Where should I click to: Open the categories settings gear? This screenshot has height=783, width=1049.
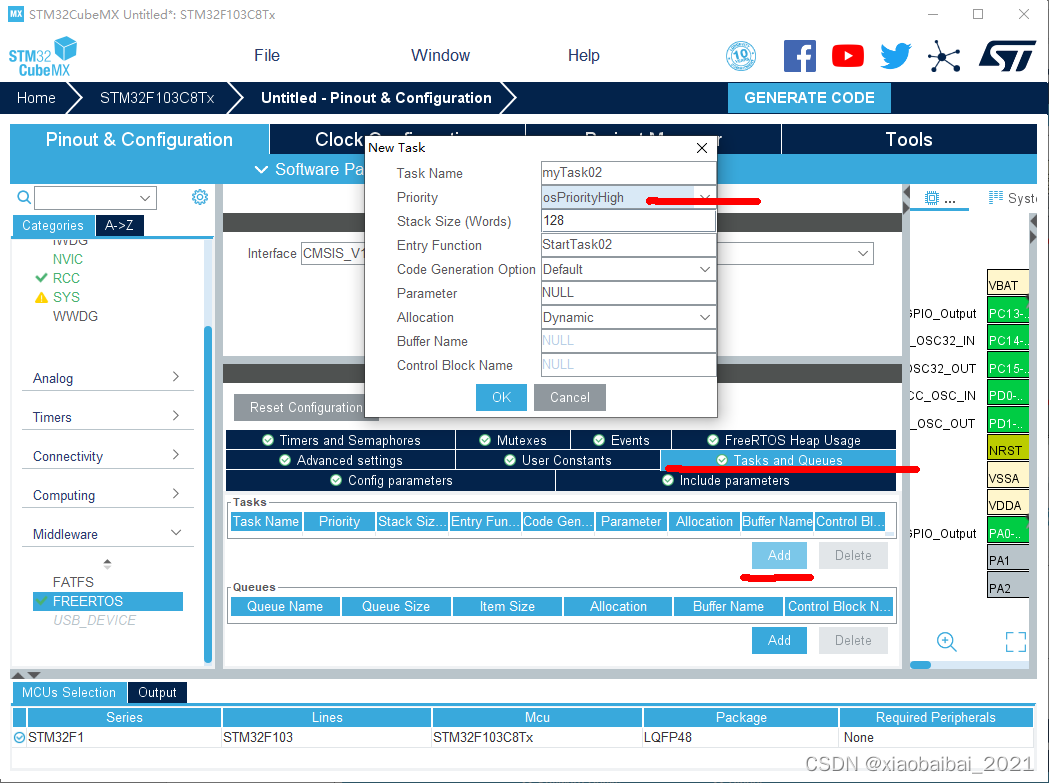[199, 197]
